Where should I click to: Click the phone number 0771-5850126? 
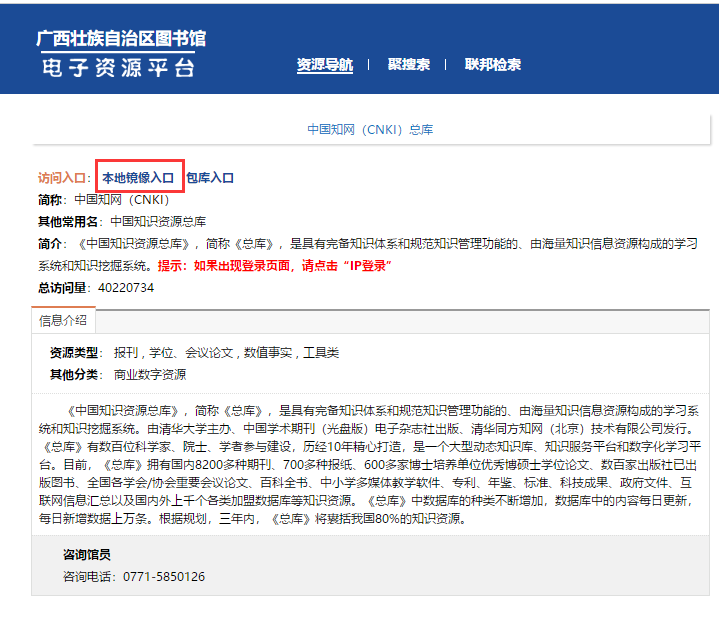[x=164, y=576]
